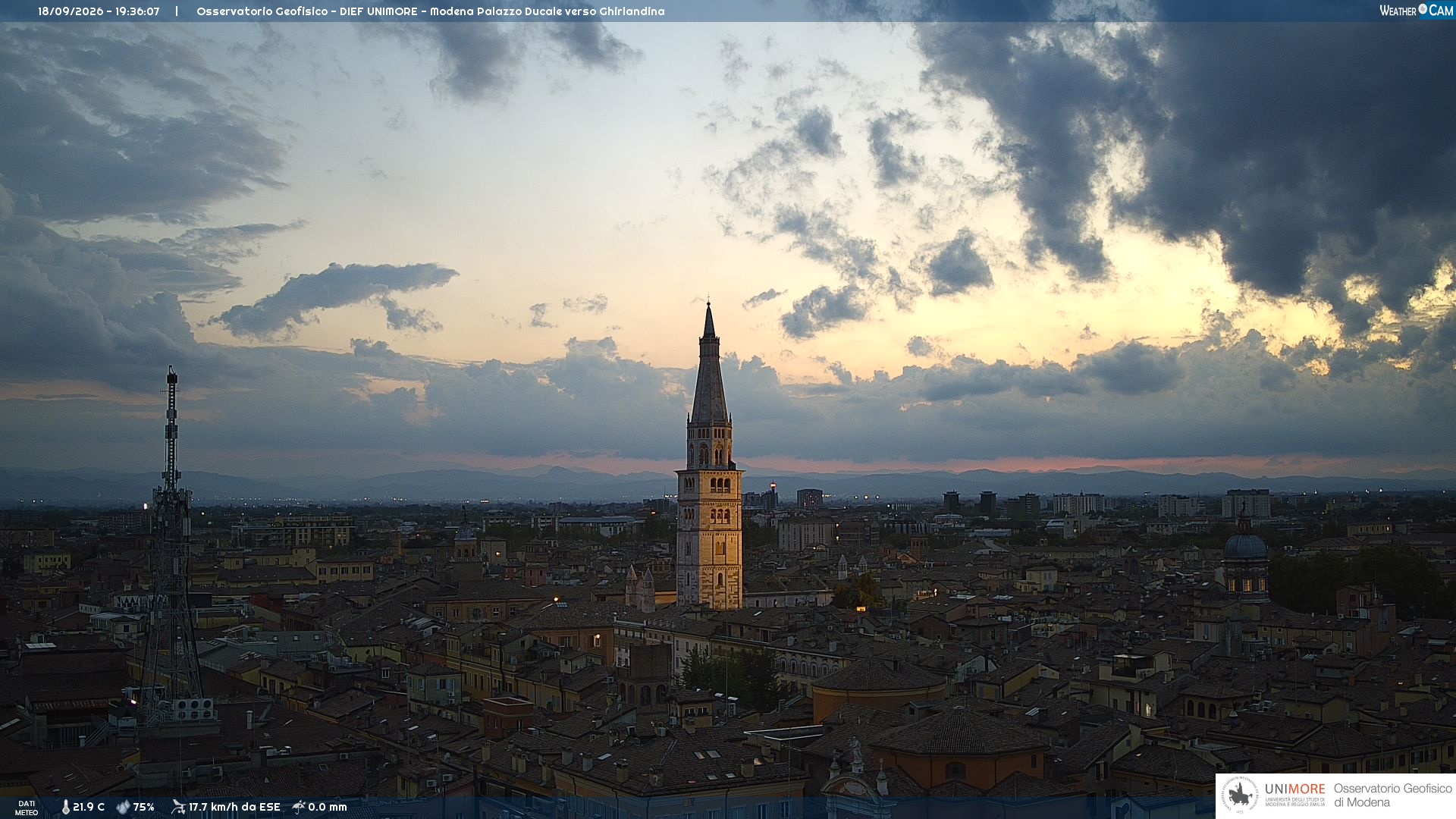Click the rain umbrella precipitation icon
The height and width of the screenshot is (819, 1456).
299,807
